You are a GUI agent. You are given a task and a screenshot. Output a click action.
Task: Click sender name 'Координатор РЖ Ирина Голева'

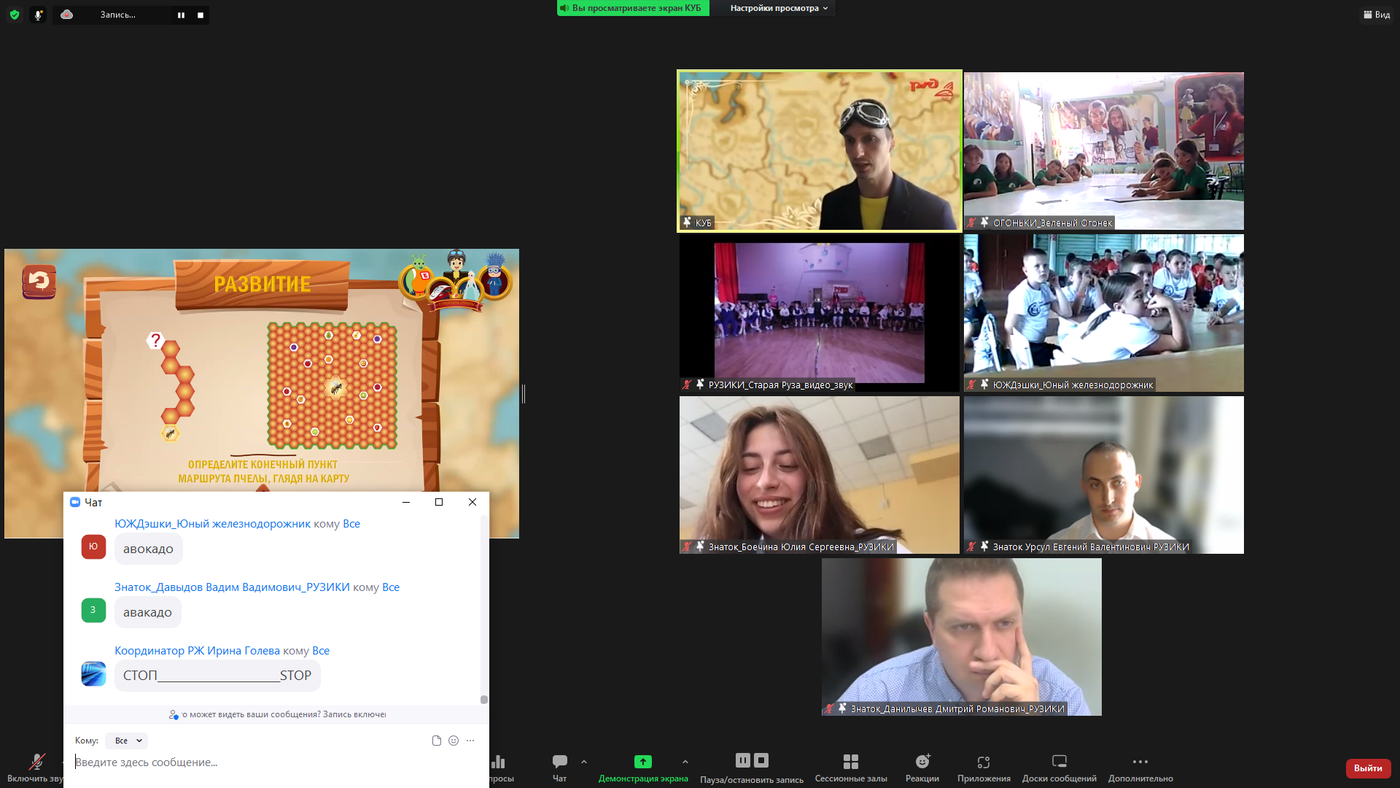tap(197, 651)
